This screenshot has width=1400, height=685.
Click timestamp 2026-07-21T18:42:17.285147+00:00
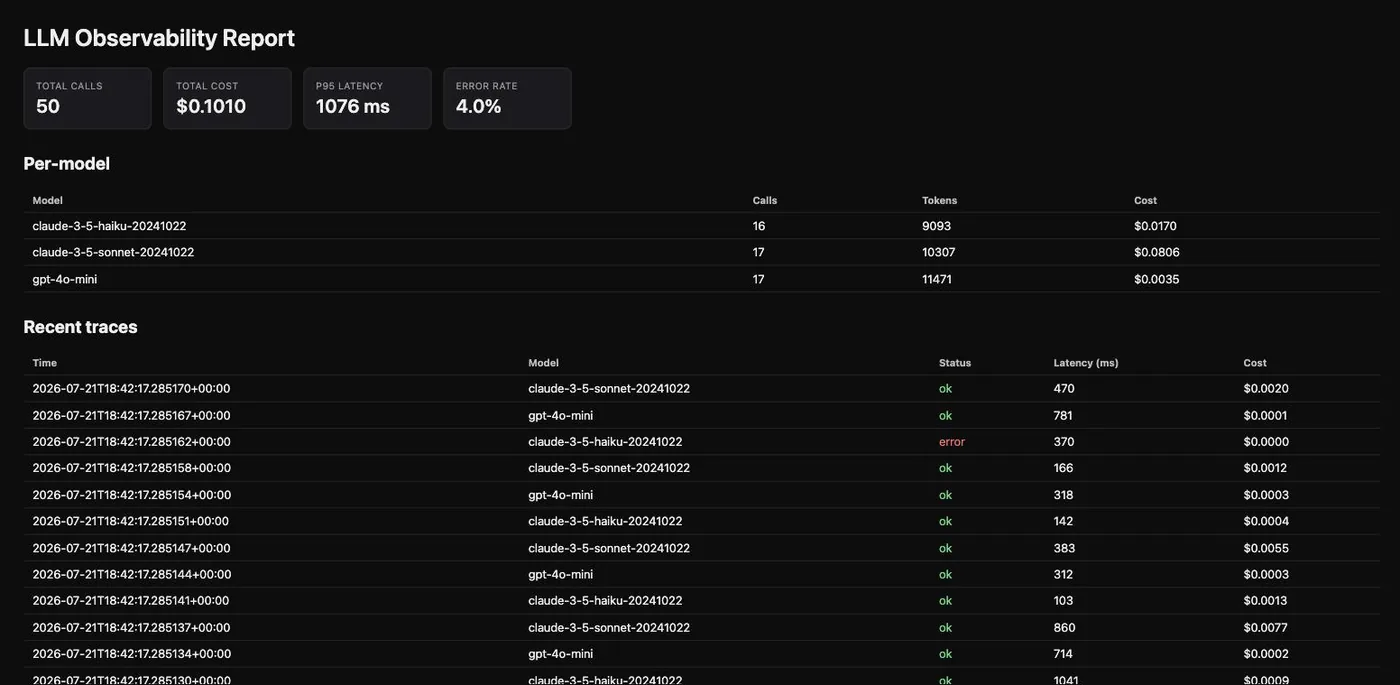tap(131, 548)
